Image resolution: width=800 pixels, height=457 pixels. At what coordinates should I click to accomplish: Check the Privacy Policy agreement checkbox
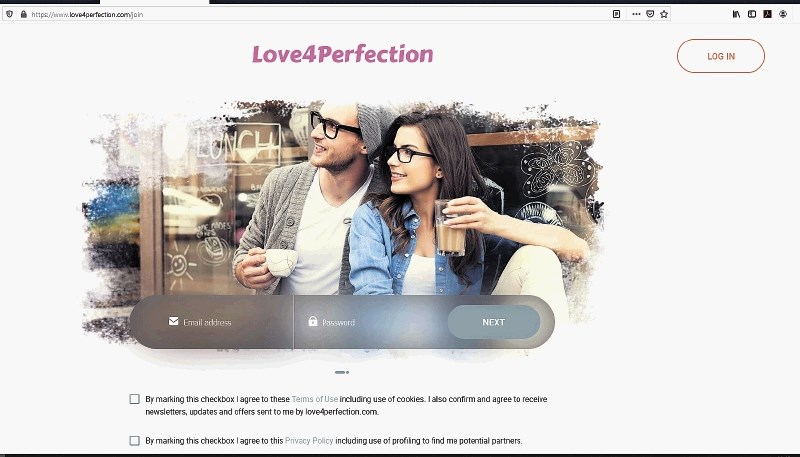click(135, 440)
